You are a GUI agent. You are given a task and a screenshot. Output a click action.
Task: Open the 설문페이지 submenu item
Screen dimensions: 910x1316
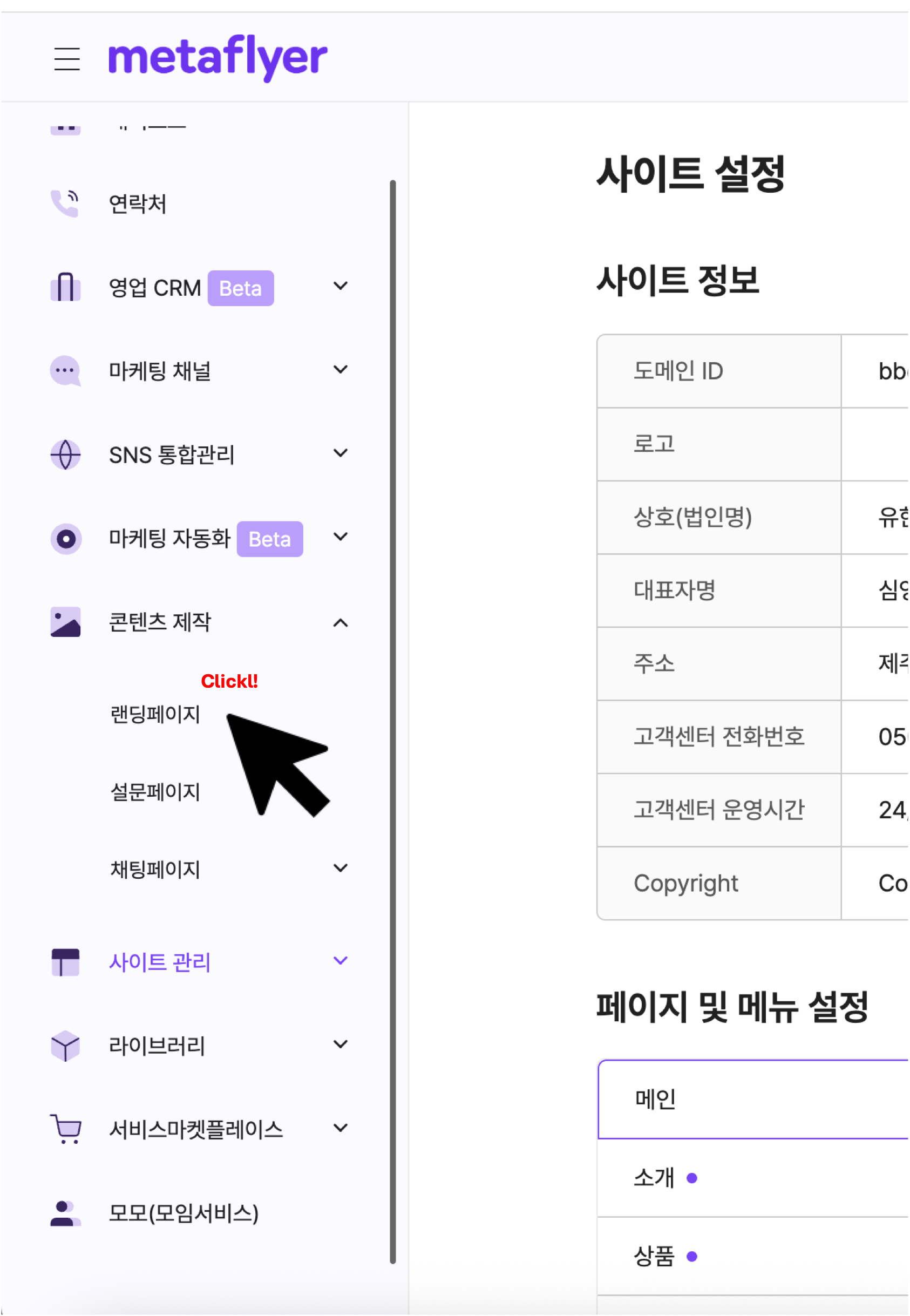(x=155, y=792)
